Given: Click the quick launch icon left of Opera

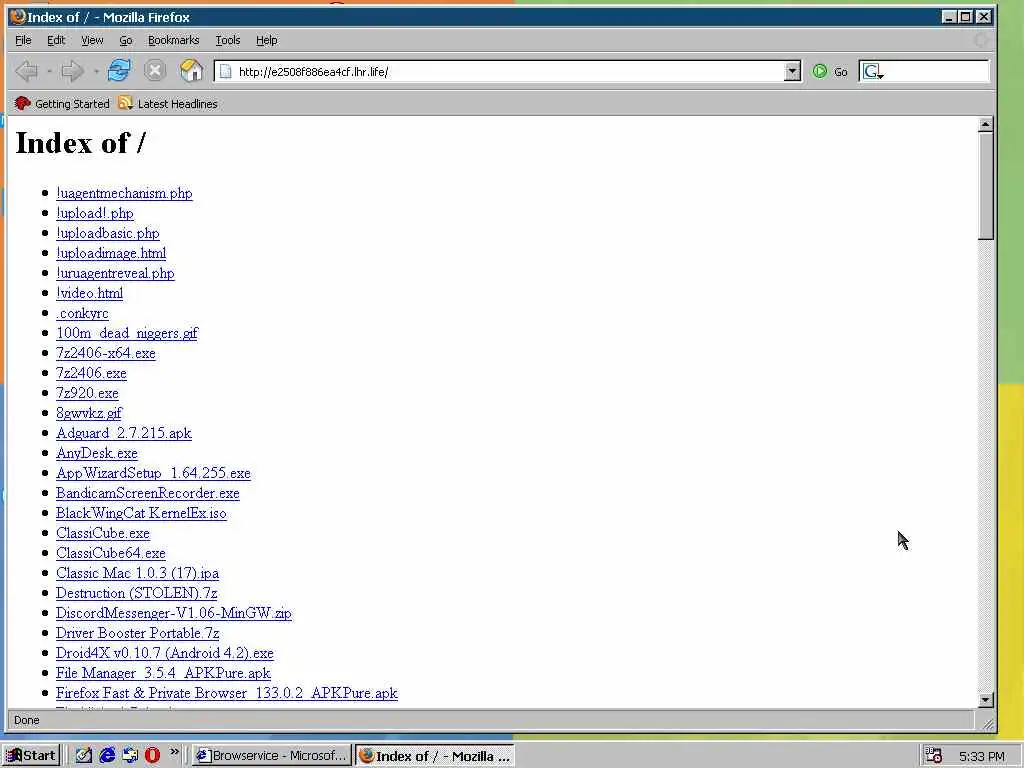Looking at the screenshot, I should pyautogui.click(x=130, y=756).
